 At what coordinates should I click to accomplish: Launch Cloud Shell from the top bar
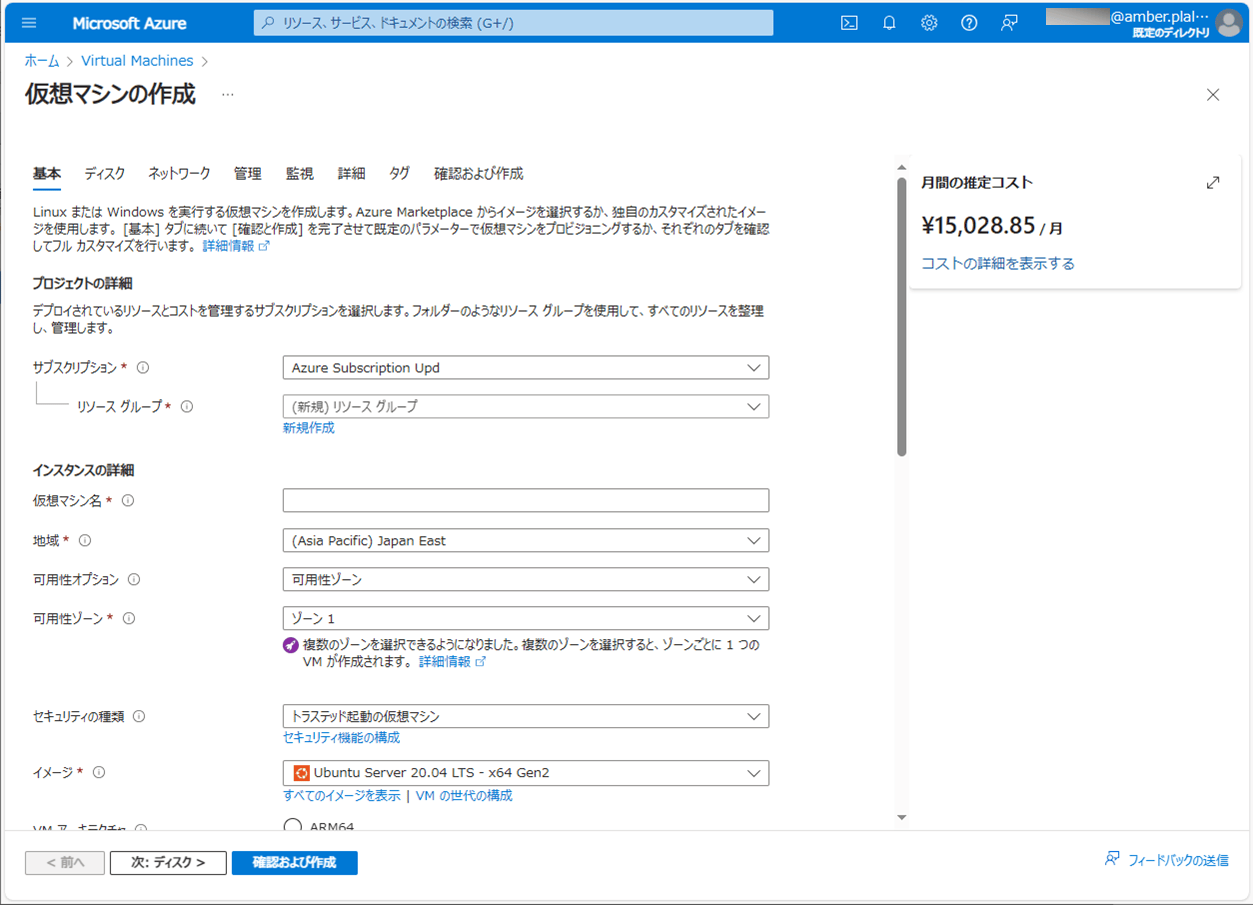[849, 23]
